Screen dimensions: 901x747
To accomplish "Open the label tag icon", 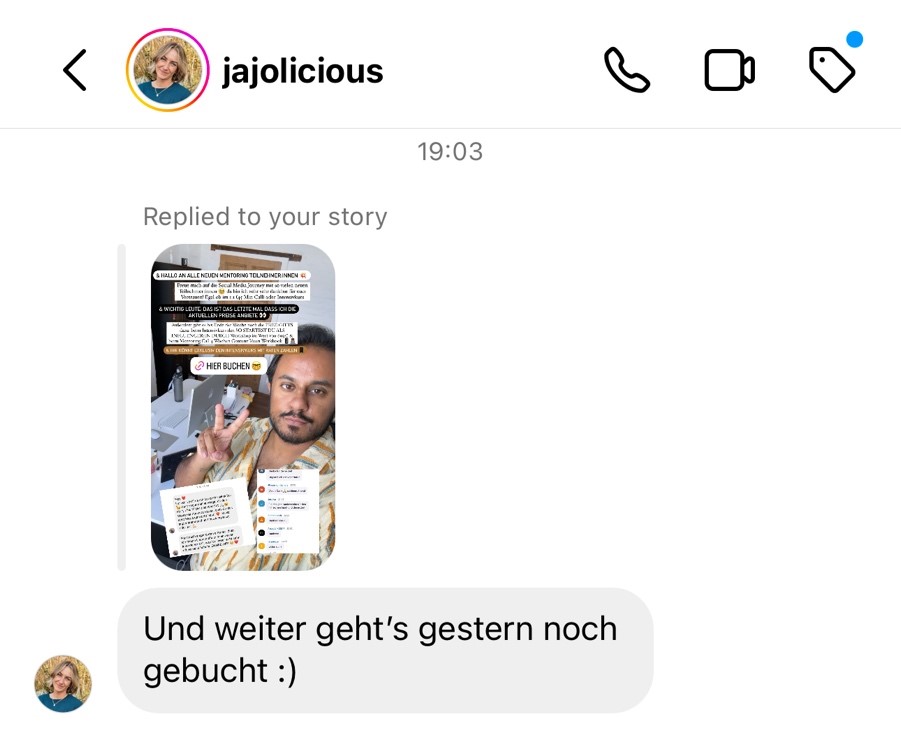I will [831, 70].
